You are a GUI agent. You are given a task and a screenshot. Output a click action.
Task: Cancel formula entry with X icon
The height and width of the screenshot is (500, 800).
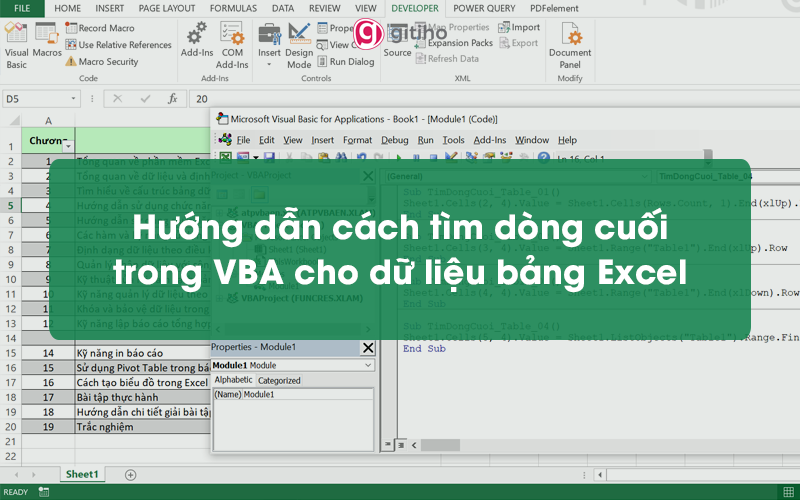117,99
